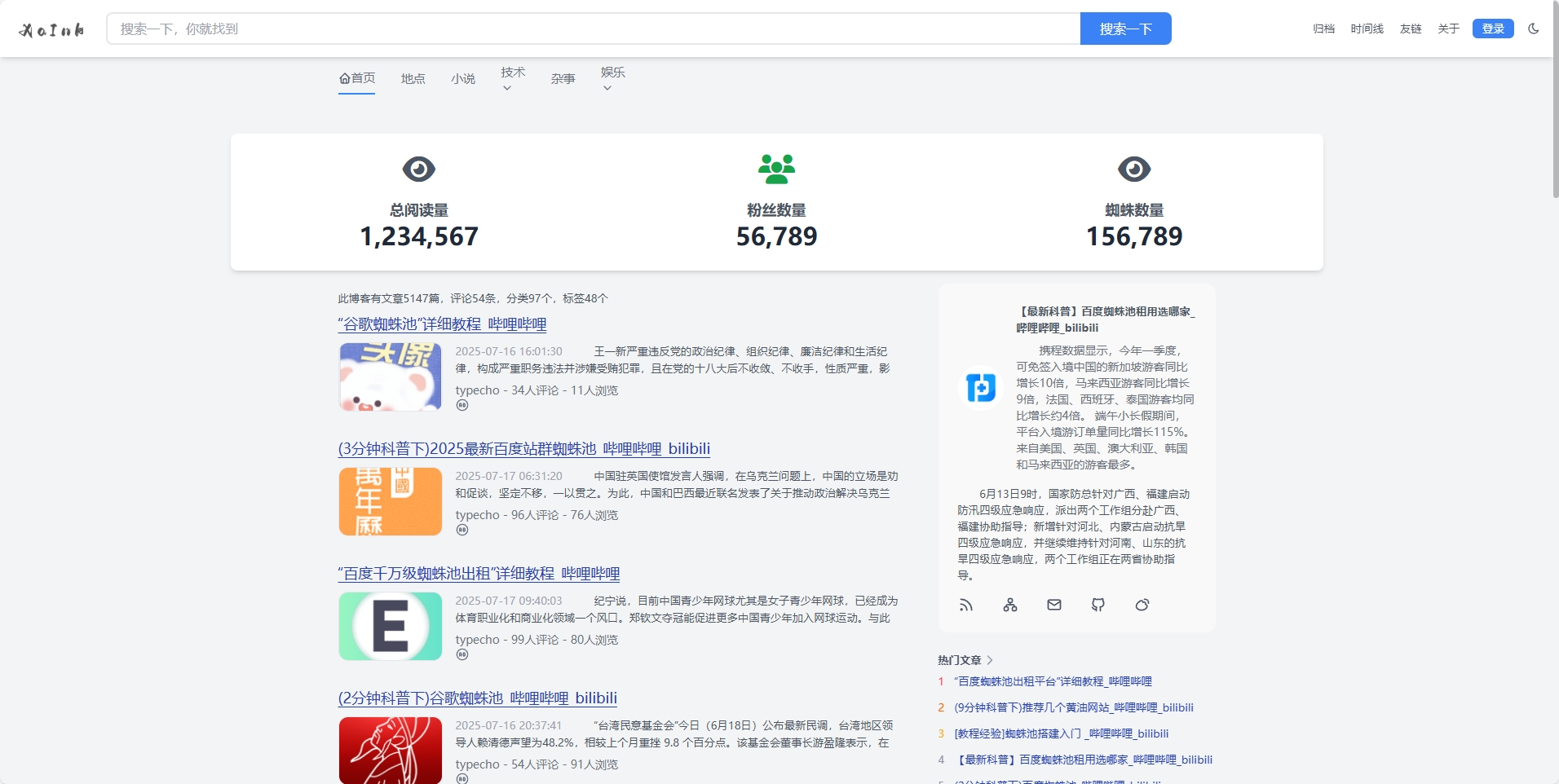
Task: Open hot article 2 推荐几个黄油网站
Action: pos(1074,707)
